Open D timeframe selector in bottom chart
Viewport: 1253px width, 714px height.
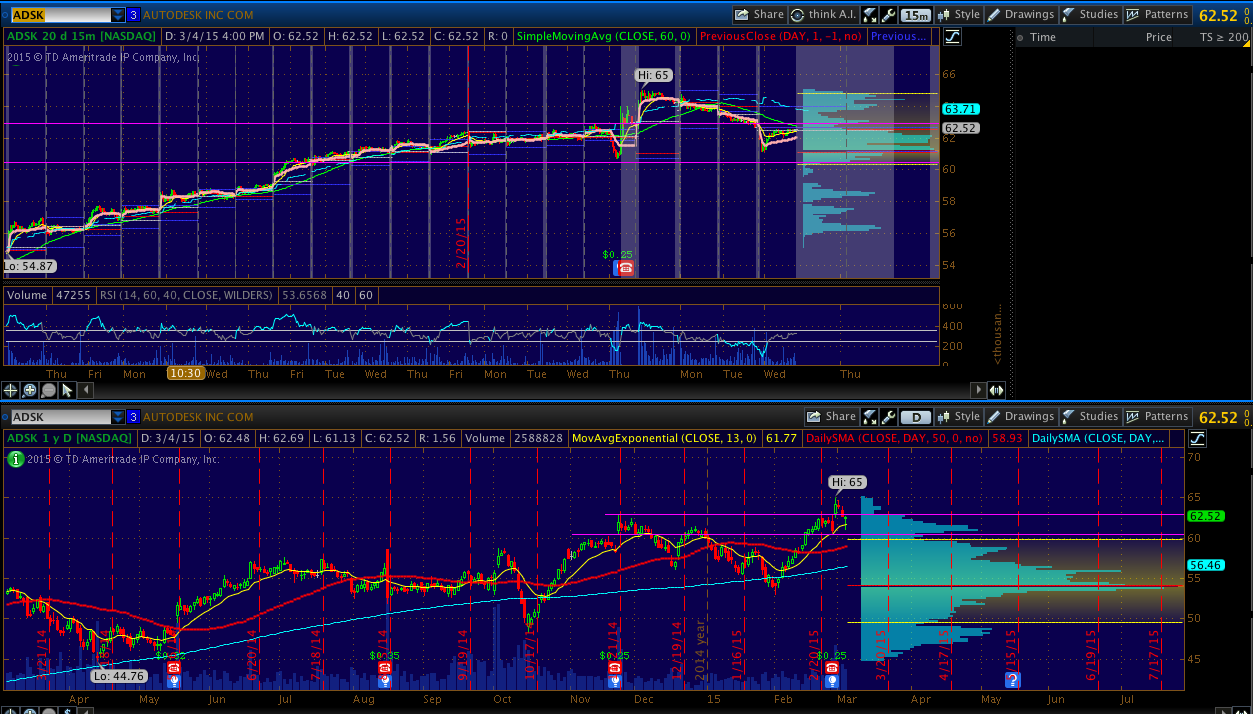915,417
